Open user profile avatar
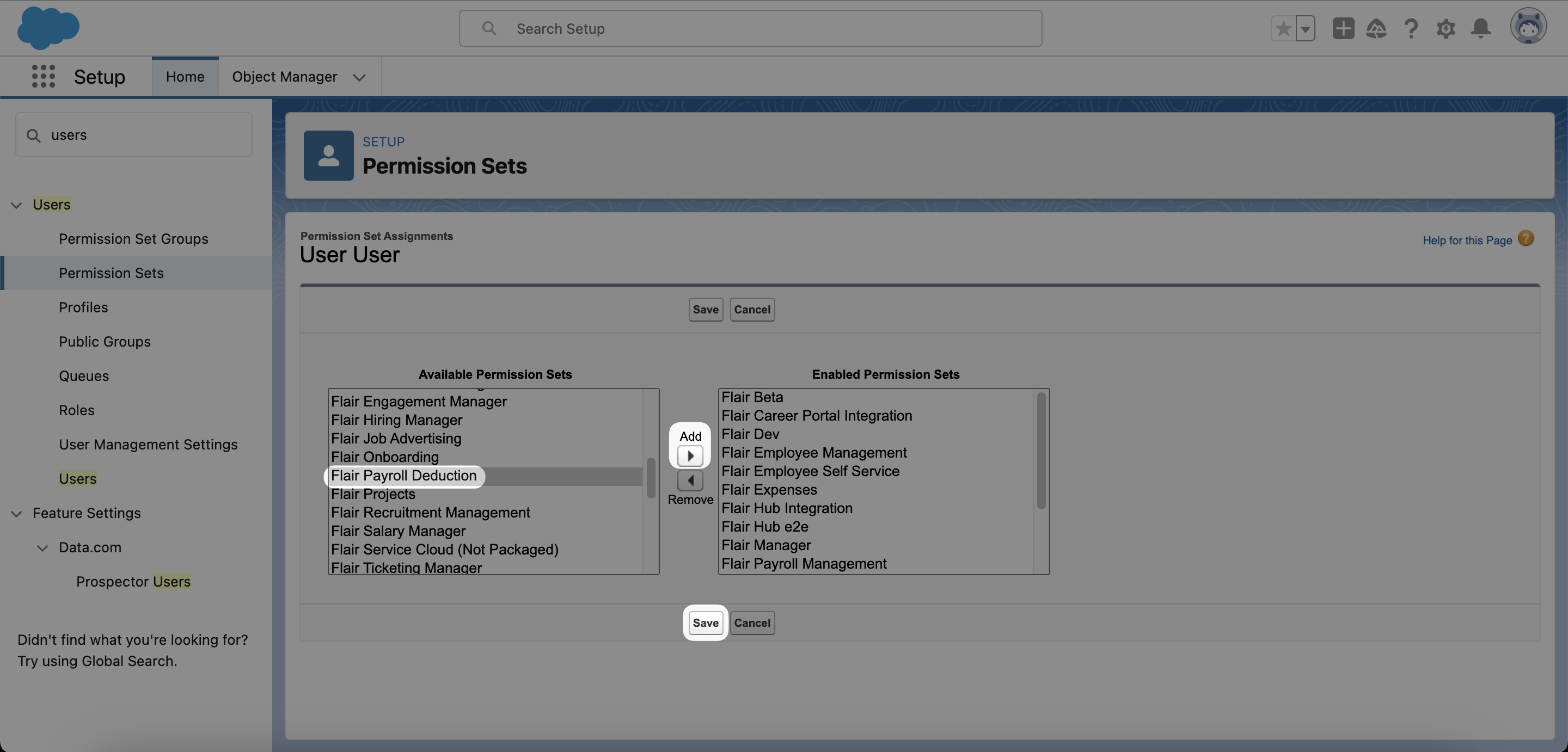Screen dimensions: 1568x752 tap(1528, 27)
